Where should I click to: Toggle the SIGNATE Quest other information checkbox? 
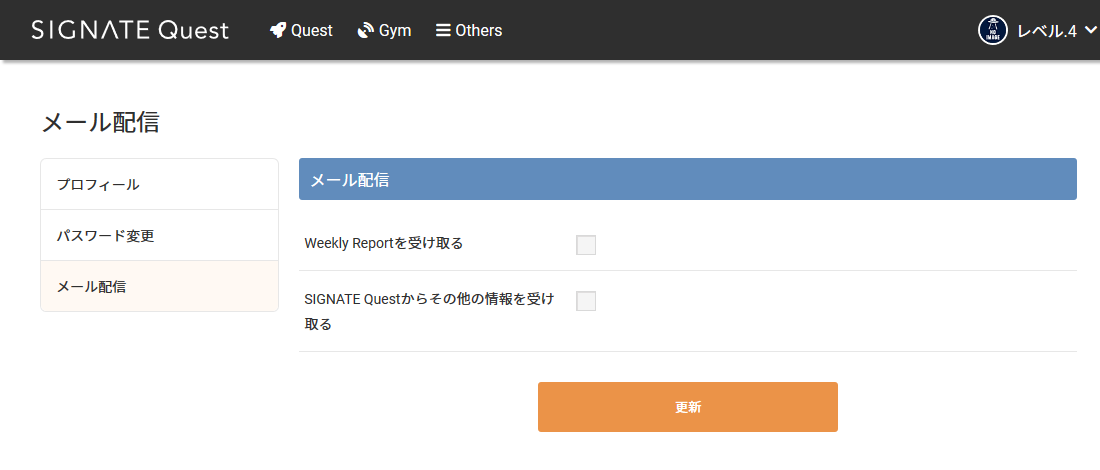point(586,301)
